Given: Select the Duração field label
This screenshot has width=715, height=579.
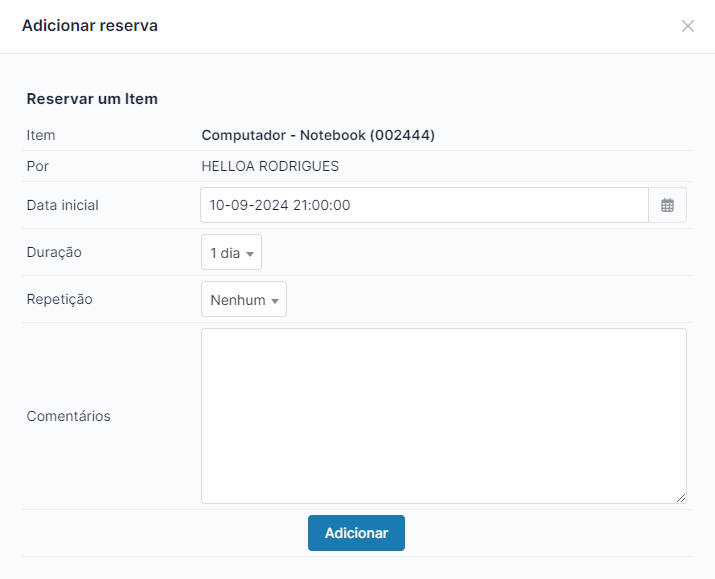Looking at the screenshot, I should tap(54, 253).
